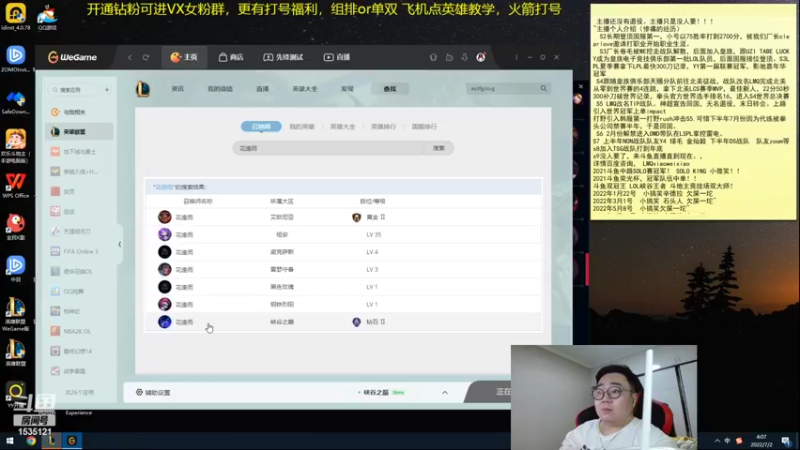Image resolution: width=800 pixels, height=450 pixels.
Task: Collapse the sidebar with the arrow handle
Action: point(119,244)
